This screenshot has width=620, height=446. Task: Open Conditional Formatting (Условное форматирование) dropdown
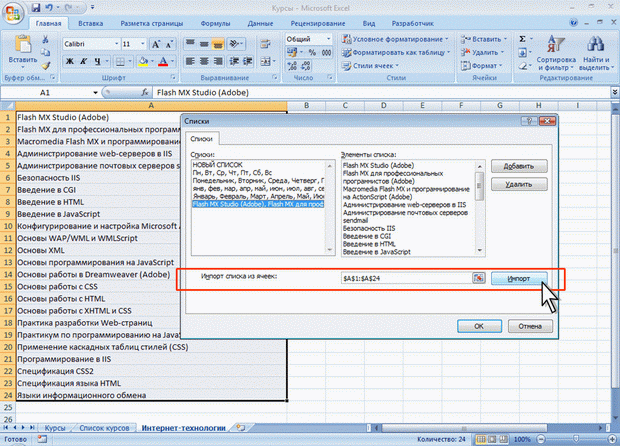click(x=399, y=38)
